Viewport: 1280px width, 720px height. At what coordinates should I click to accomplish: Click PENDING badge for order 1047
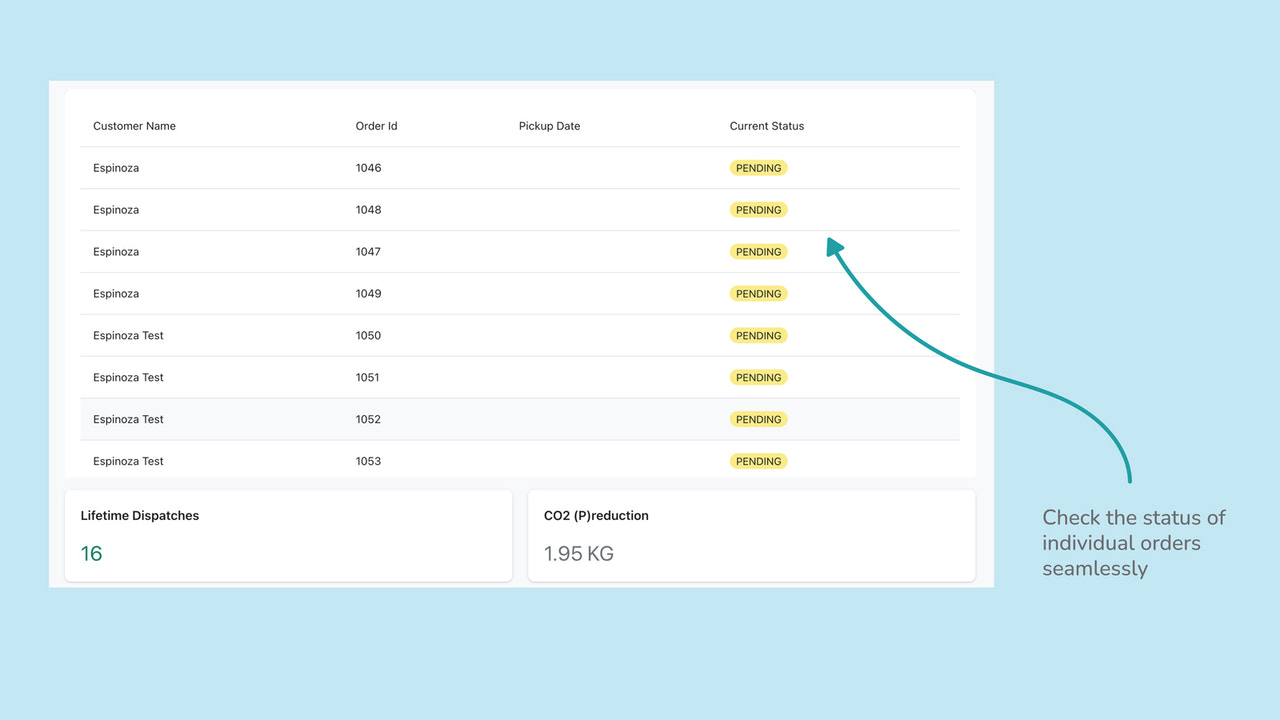click(x=758, y=252)
